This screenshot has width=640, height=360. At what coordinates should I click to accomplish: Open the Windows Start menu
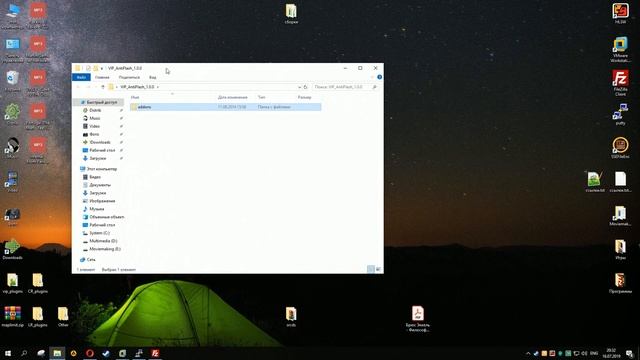click(x=7, y=353)
